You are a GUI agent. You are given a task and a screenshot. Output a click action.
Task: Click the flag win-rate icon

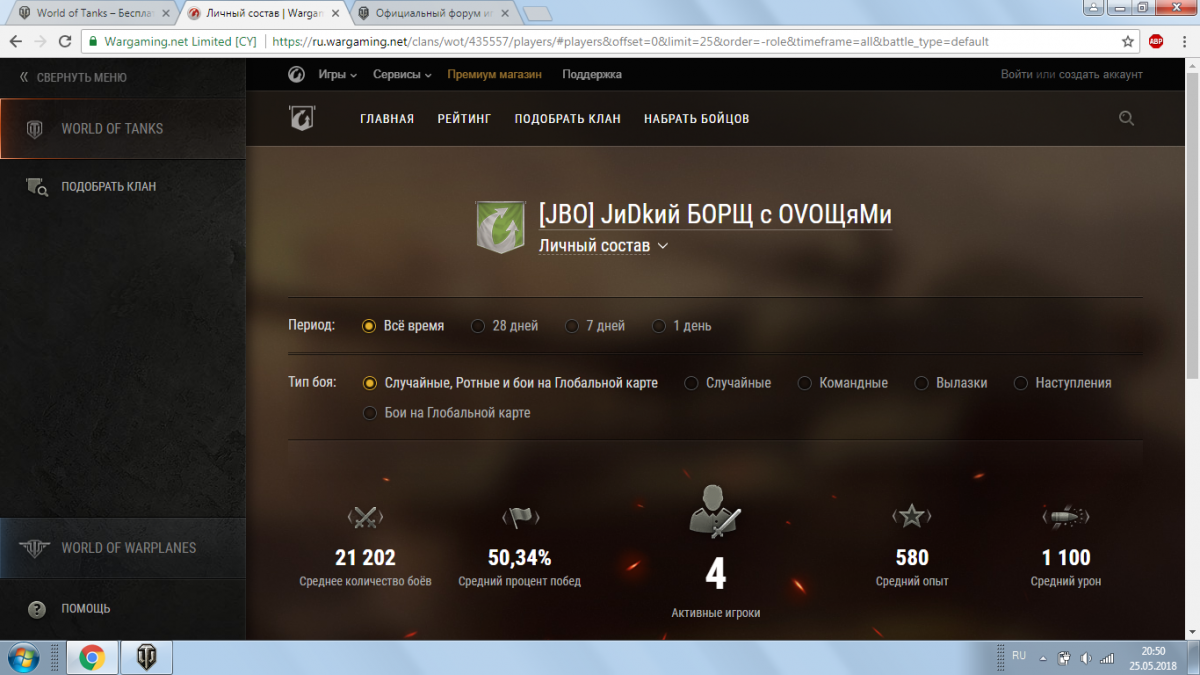(x=520, y=517)
